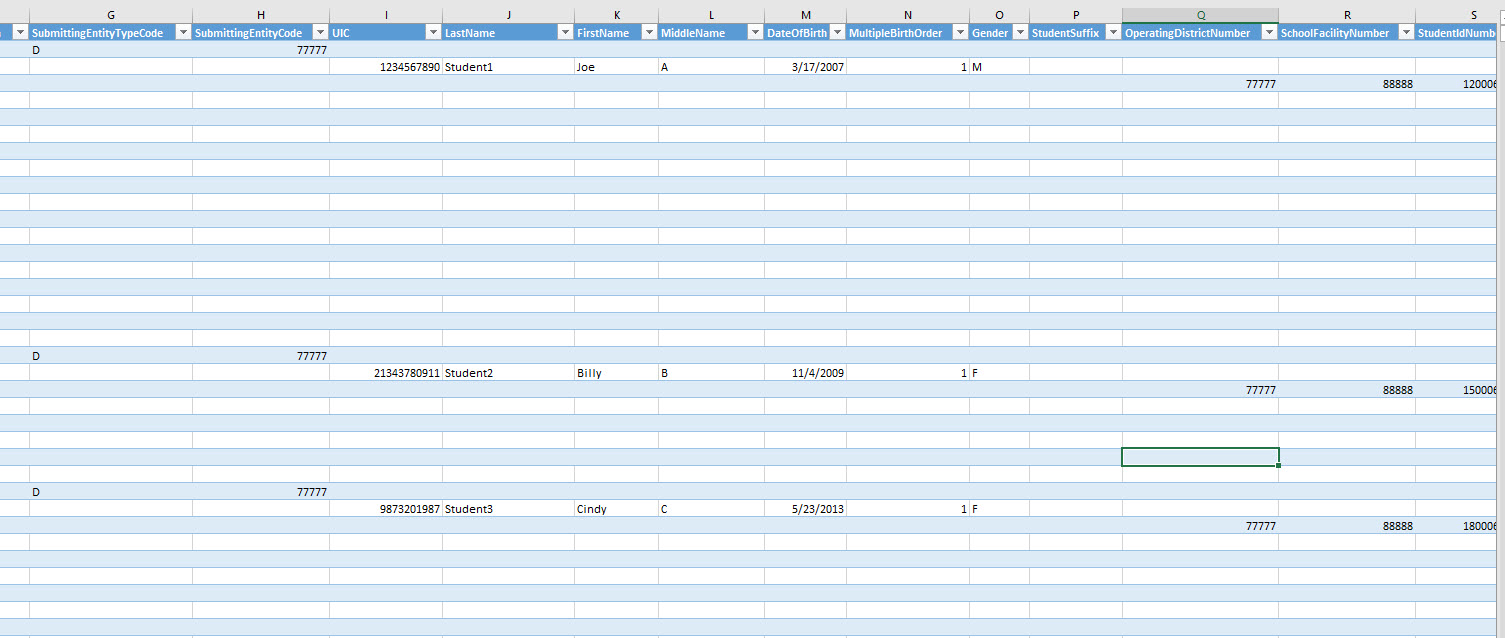Select column G by its letter header
This screenshot has width=1505, height=638.
(111, 15)
